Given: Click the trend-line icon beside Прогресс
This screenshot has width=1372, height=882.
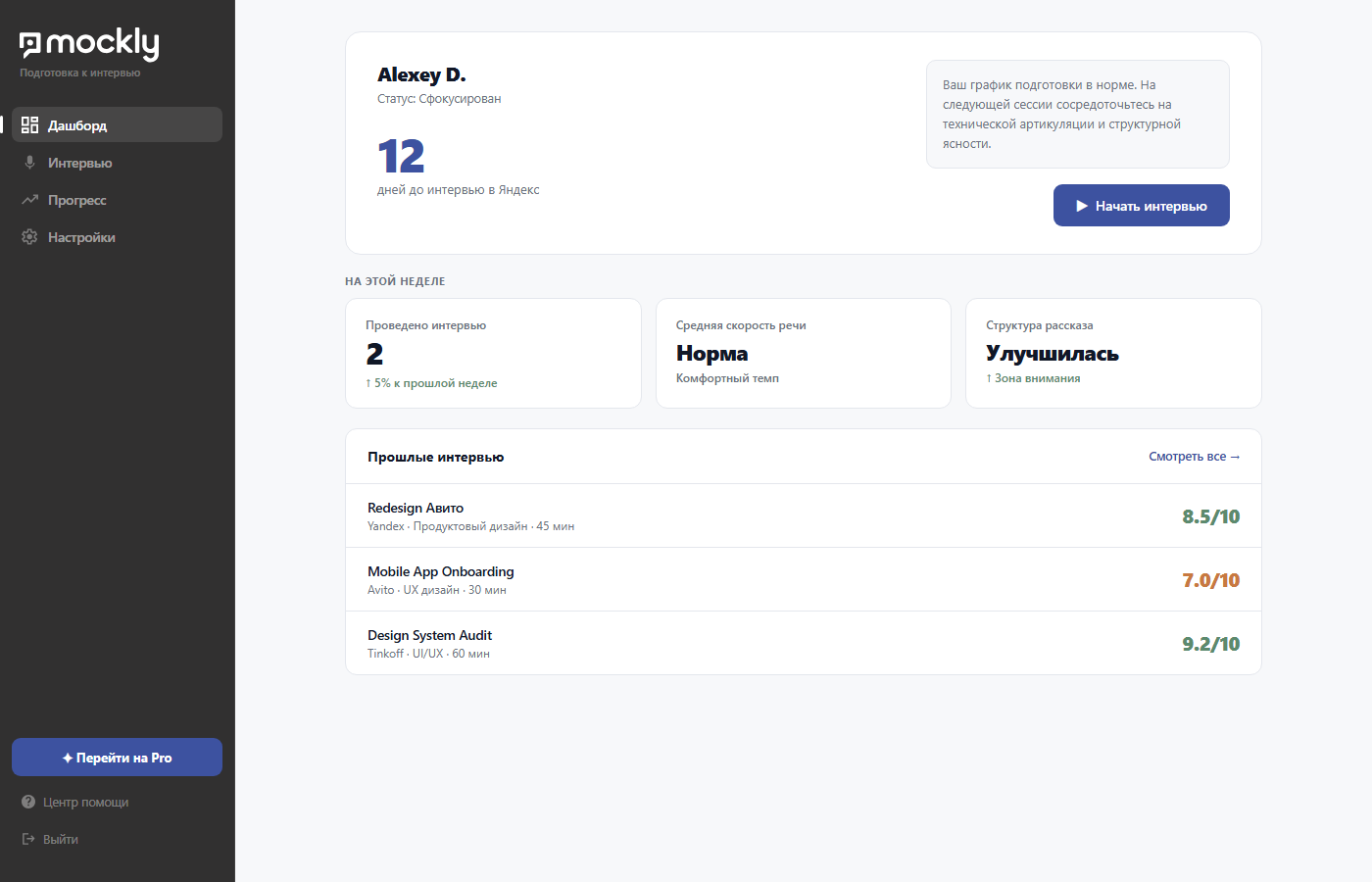Looking at the screenshot, I should pos(29,200).
